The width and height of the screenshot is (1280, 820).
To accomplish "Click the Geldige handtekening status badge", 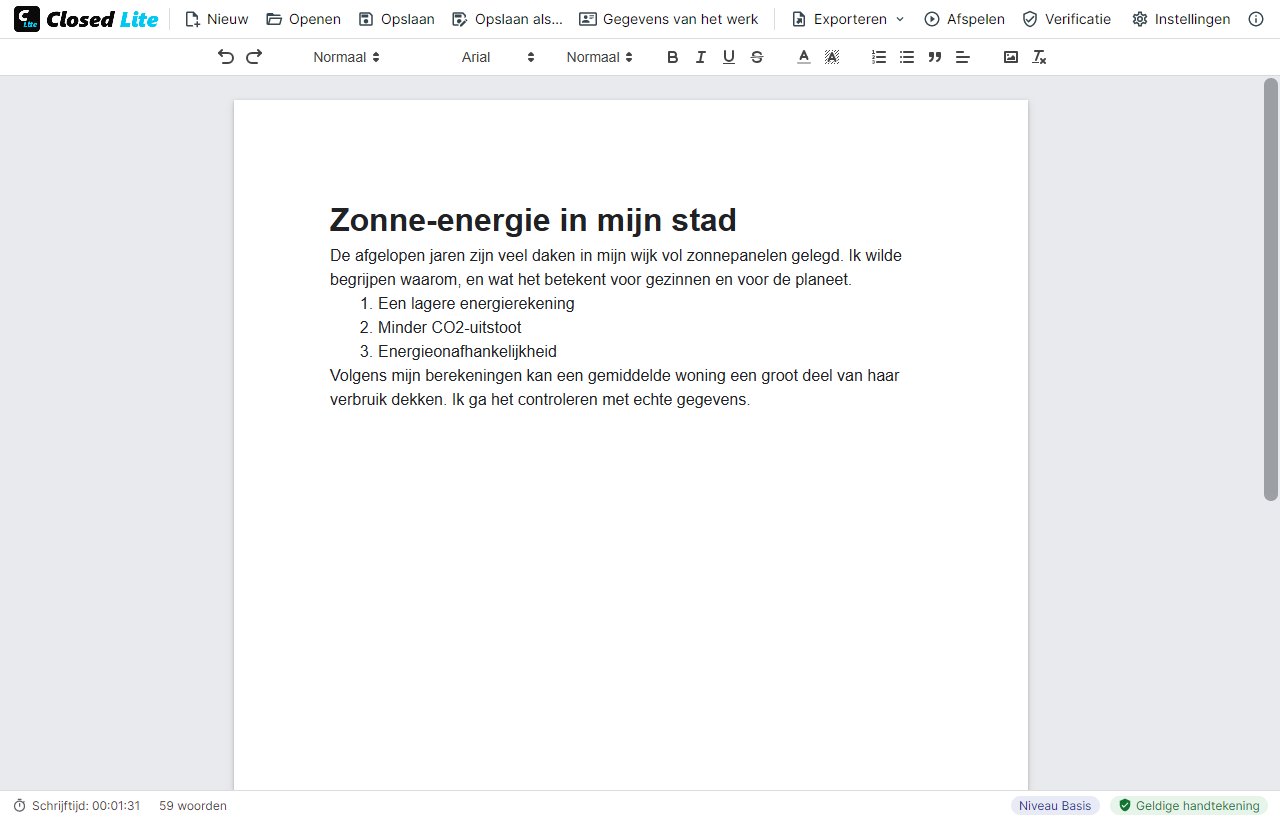I will click(x=1189, y=805).
